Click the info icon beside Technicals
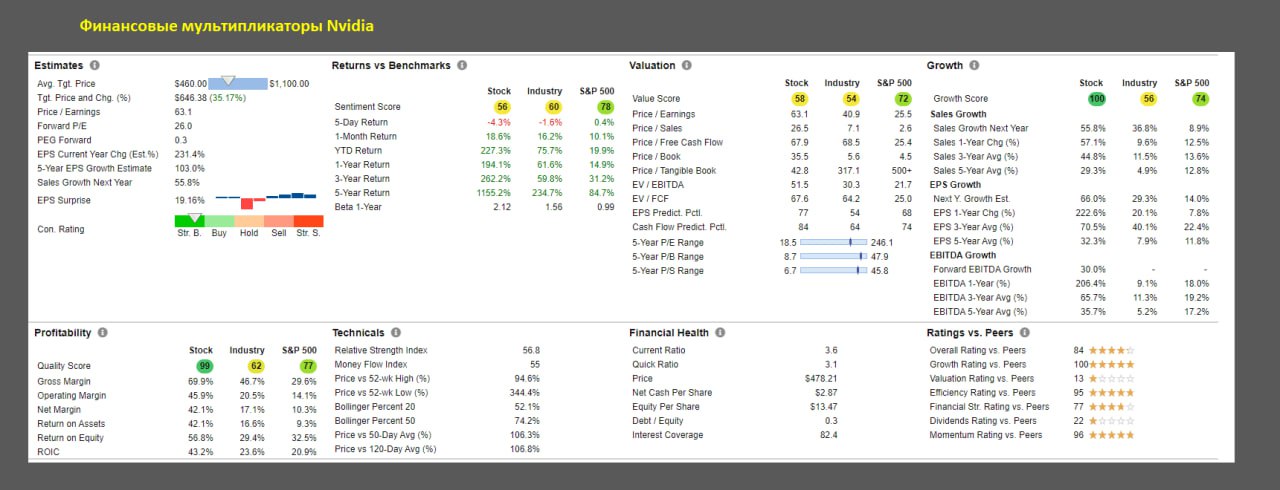This screenshot has height=490, width=1280. click(x=396, y=332)
